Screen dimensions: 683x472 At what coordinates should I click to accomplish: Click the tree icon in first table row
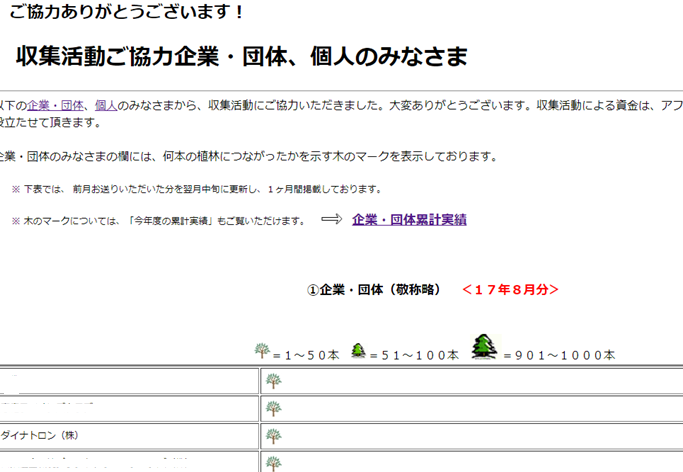273,381
